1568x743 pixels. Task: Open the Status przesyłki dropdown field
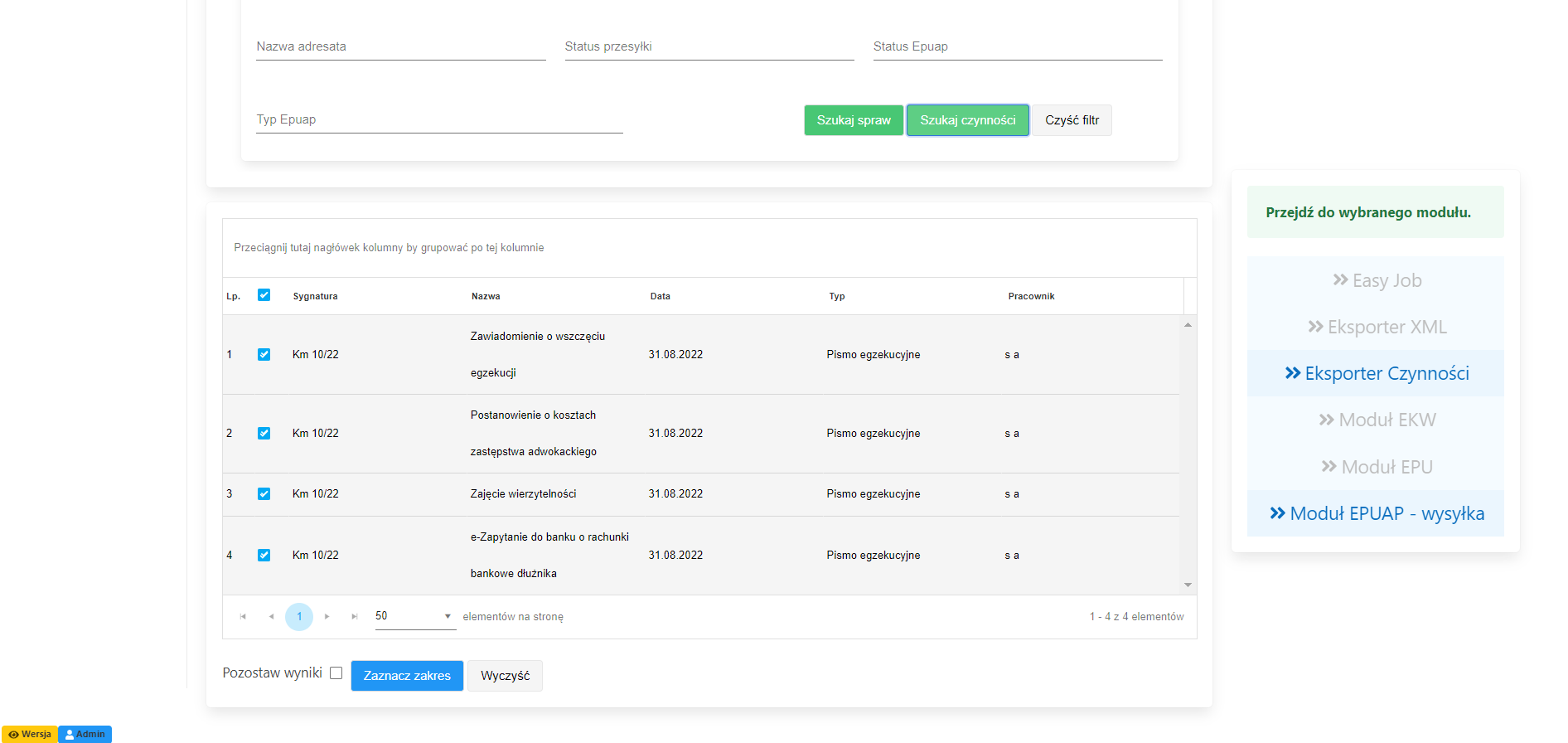pyautogui.click(x=709, y=46)
